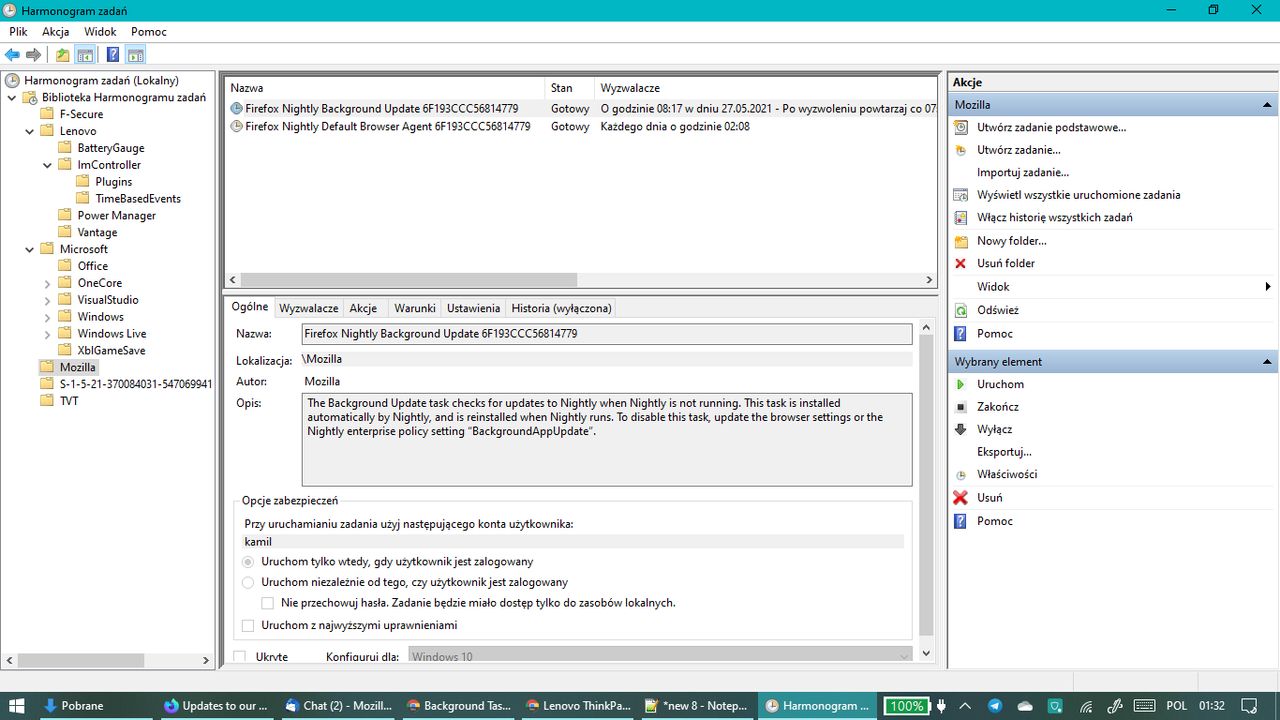
Task: Select 'Uruchom niezależnie od tego' radio option
Action: pos(249,582)
